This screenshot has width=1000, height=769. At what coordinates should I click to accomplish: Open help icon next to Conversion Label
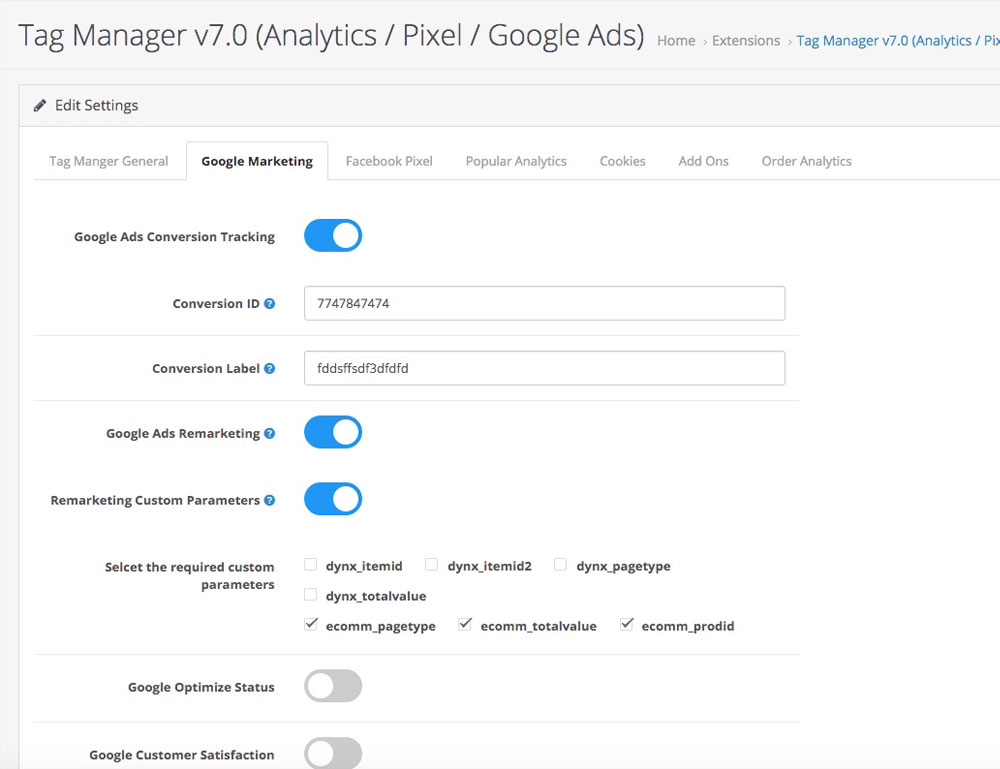[x=270, y=369]
